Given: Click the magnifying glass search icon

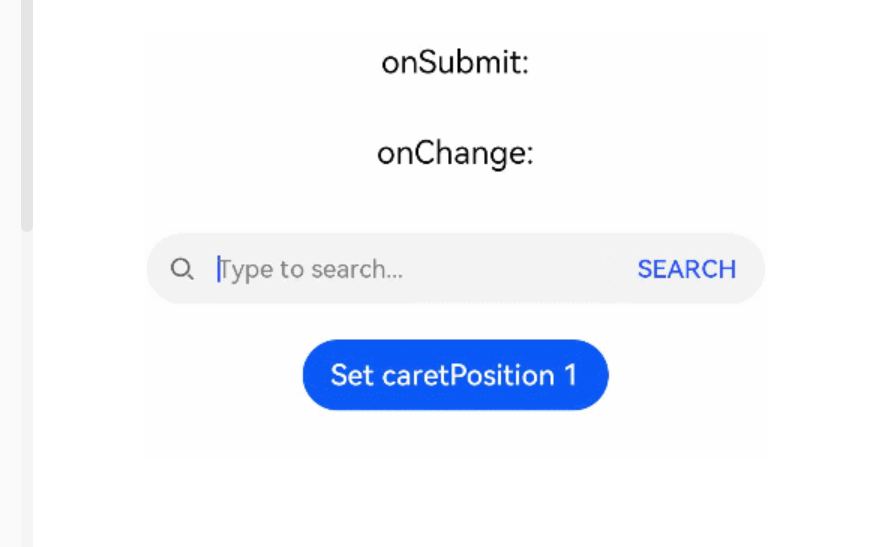Looking at the screenshot, I should coord(182,269).
